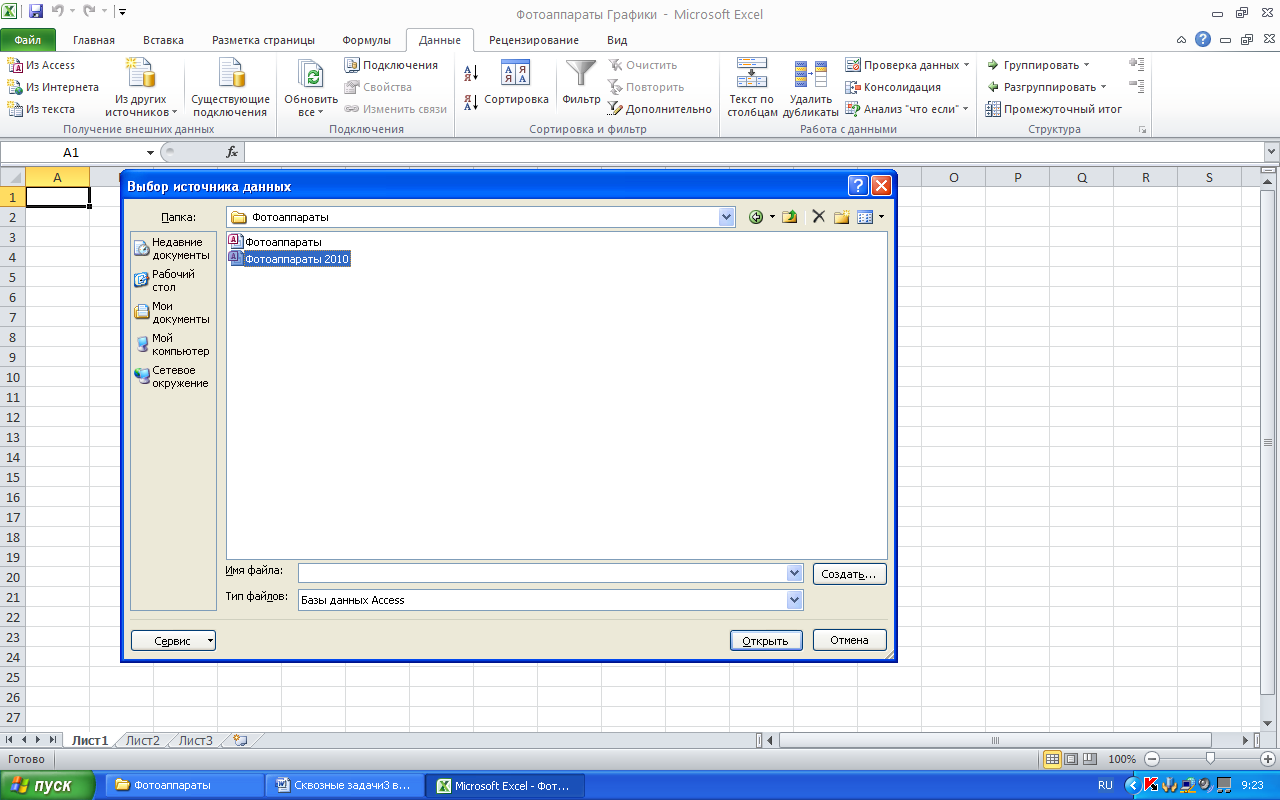Screen dimensions: 1280x800
Task: Click Дополнительно filter option
Action: pos(660,109)
